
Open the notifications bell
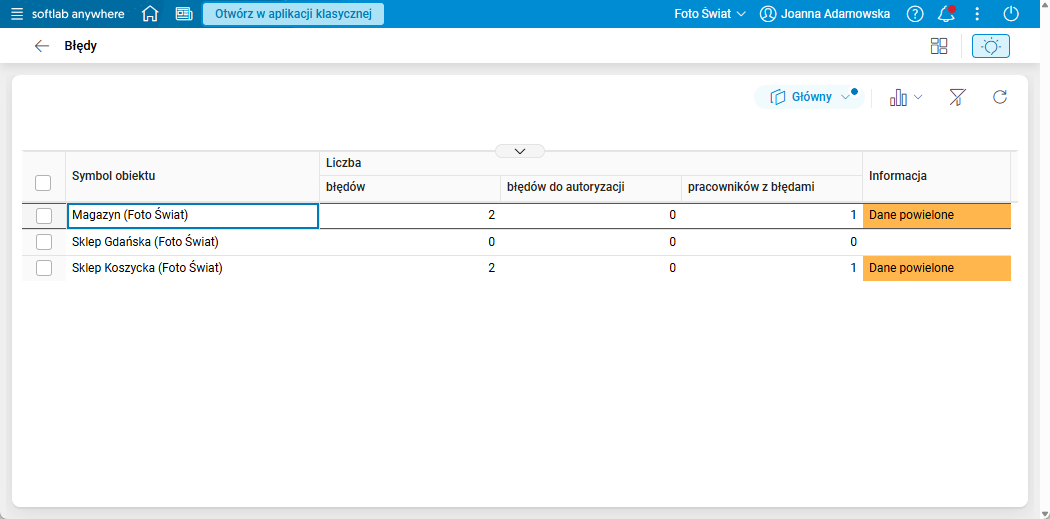coord(946,14)
